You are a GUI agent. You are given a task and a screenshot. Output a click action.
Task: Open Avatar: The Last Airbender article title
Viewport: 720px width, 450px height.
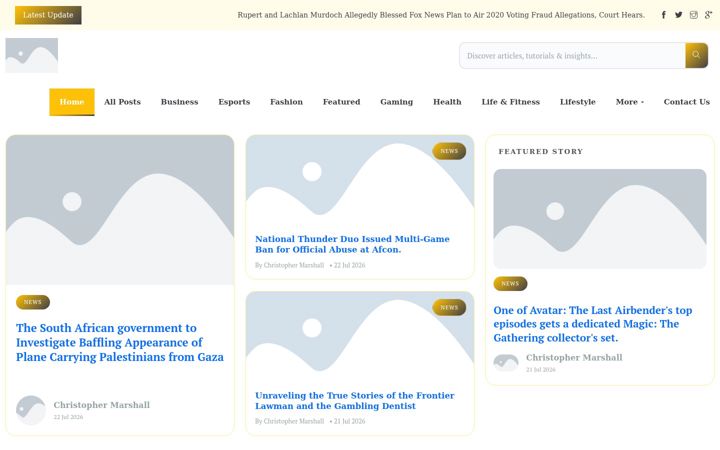(593, 324)
